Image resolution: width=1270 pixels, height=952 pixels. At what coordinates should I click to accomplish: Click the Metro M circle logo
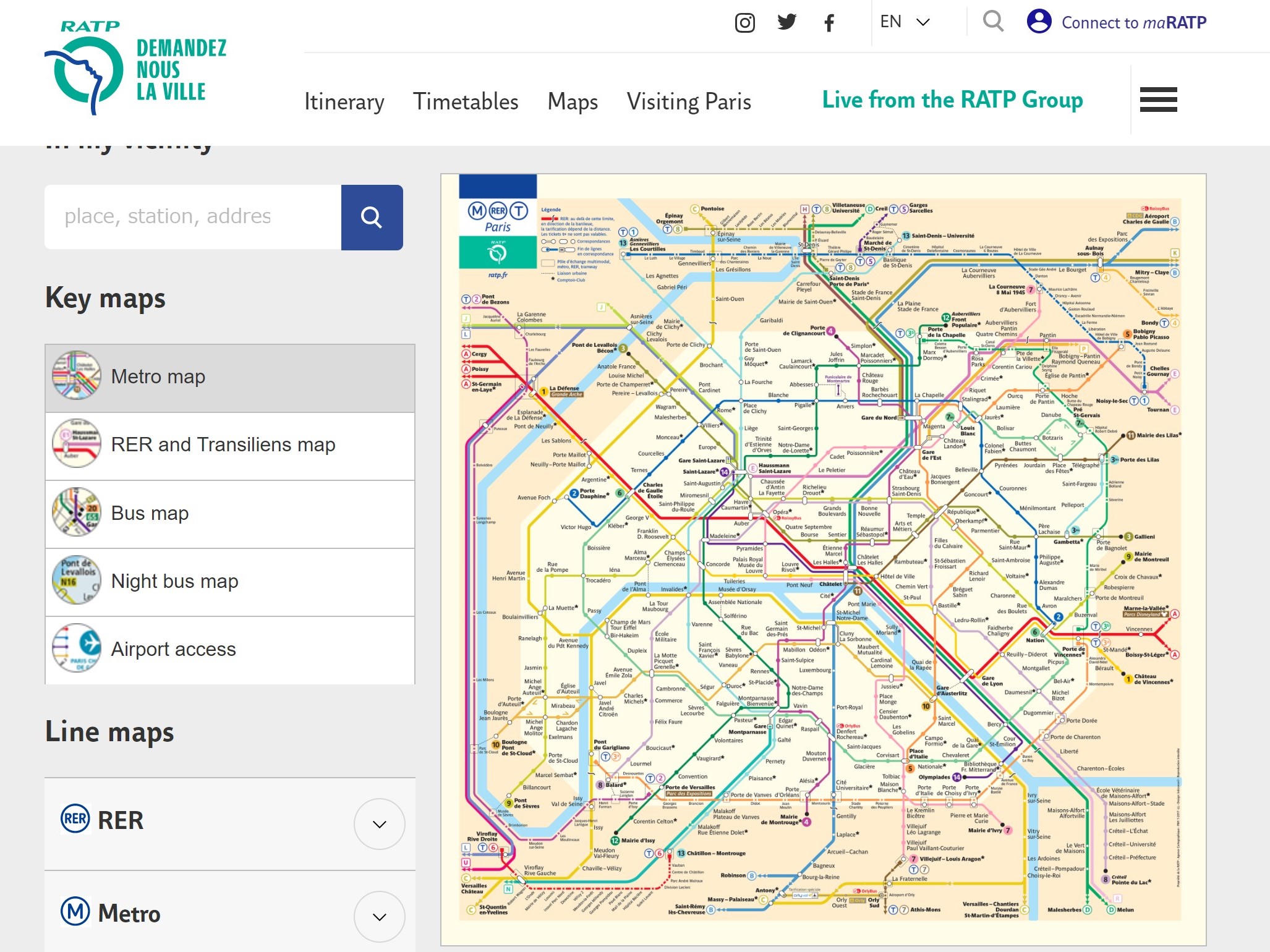[75, 912]
